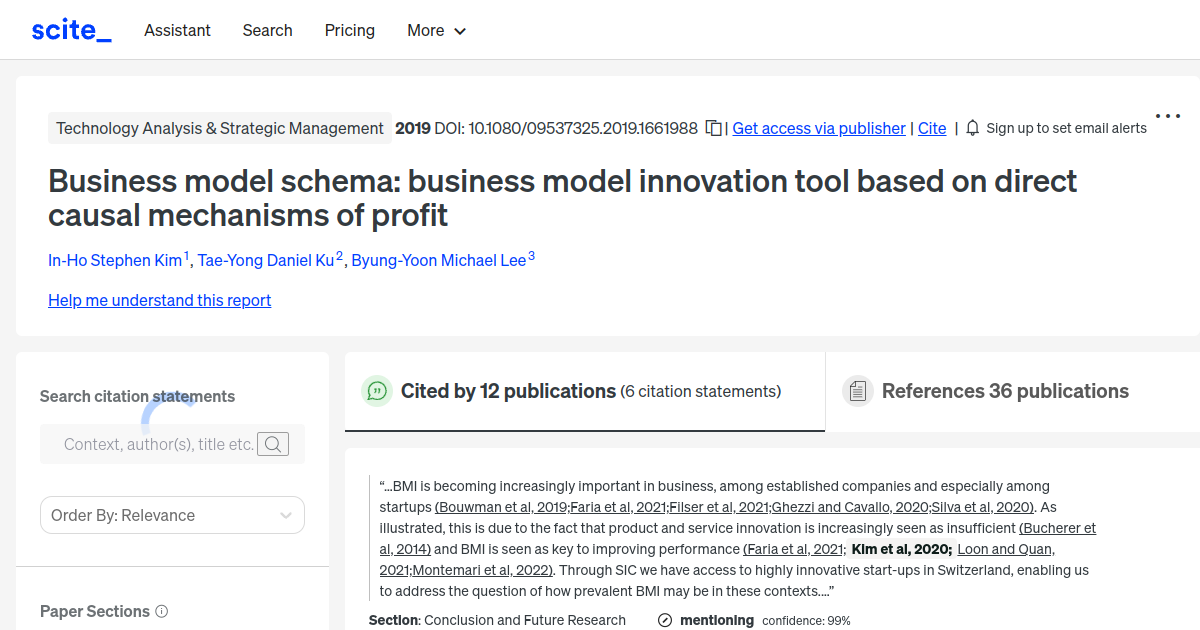Screen dimensions: 1200x630
Task: Expand the More navigation menu
Action: click(436, 31)
